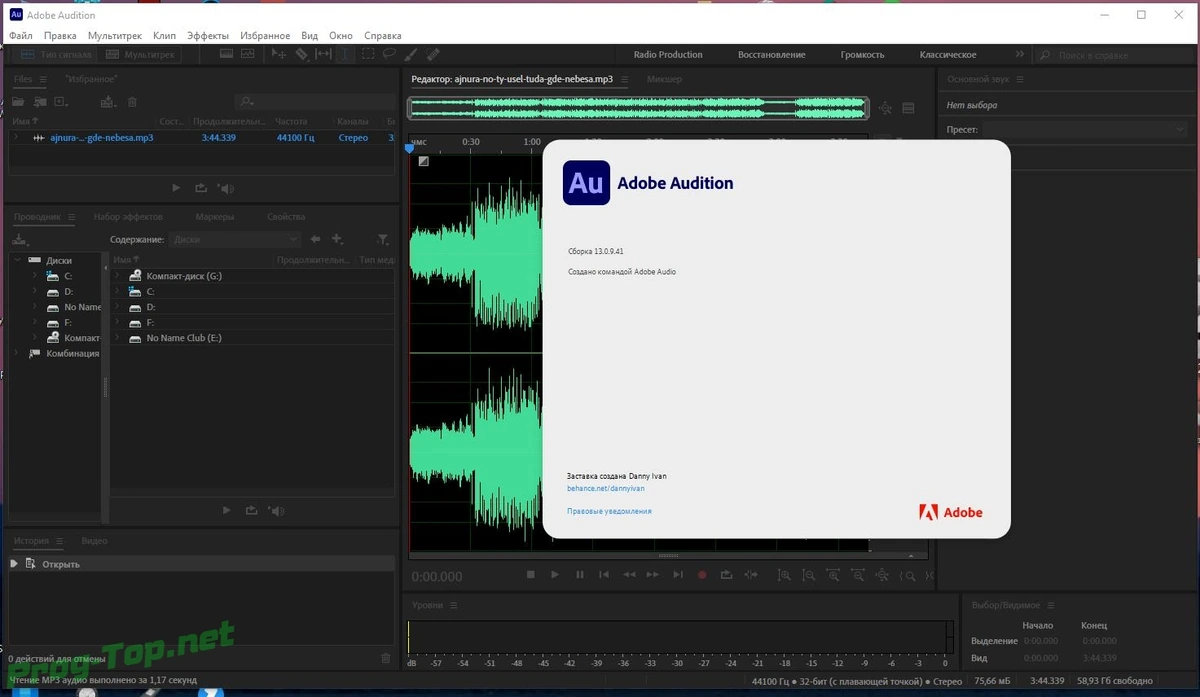Click Zoom In Time icon
The image size is (1200, 697).
pos(833,574)
